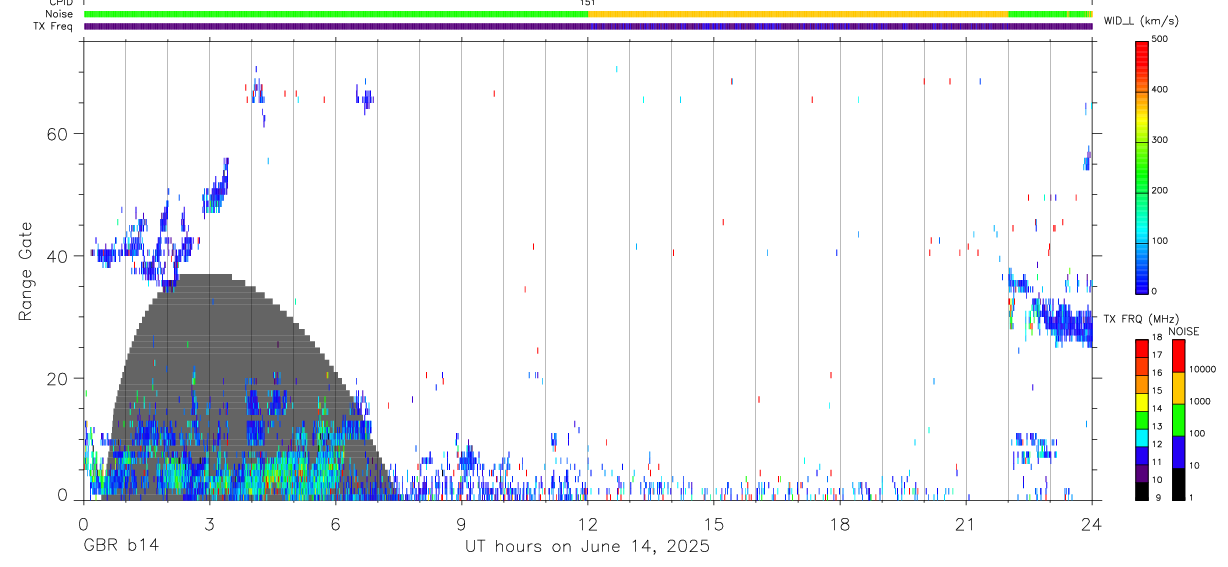This screenshot has height=567, width=1228.
Task: Click the '13' tick on the TX FRQ scale
Action: coord(1157,427)
